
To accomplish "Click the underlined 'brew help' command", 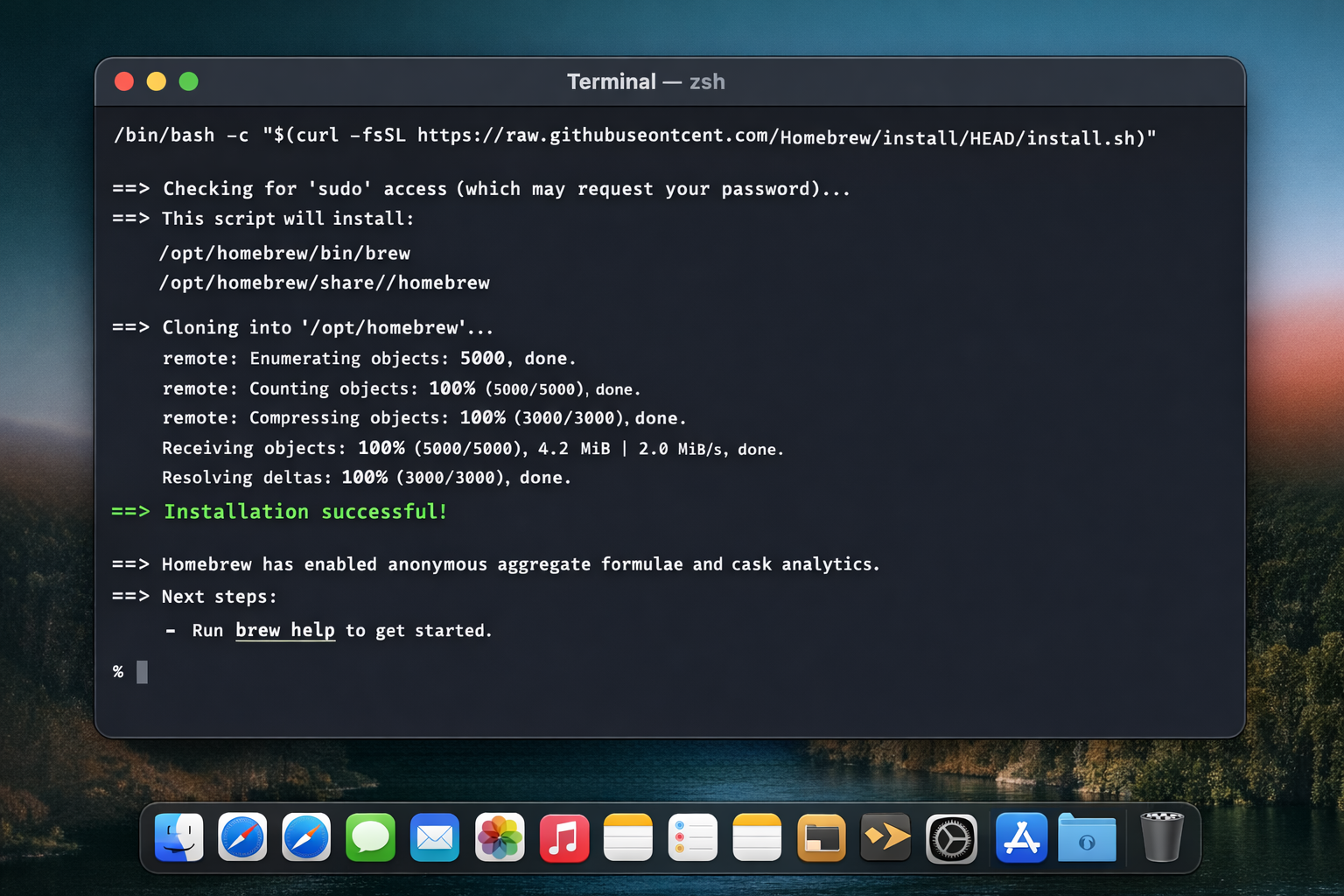I will tap(285, 630).
